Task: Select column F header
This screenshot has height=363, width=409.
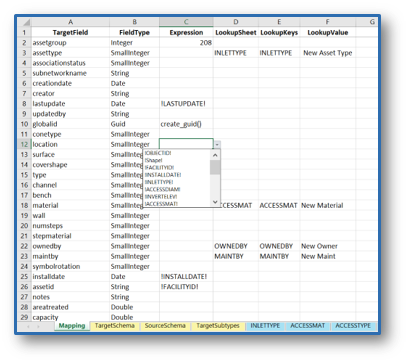Action: [x=328, y=22]
